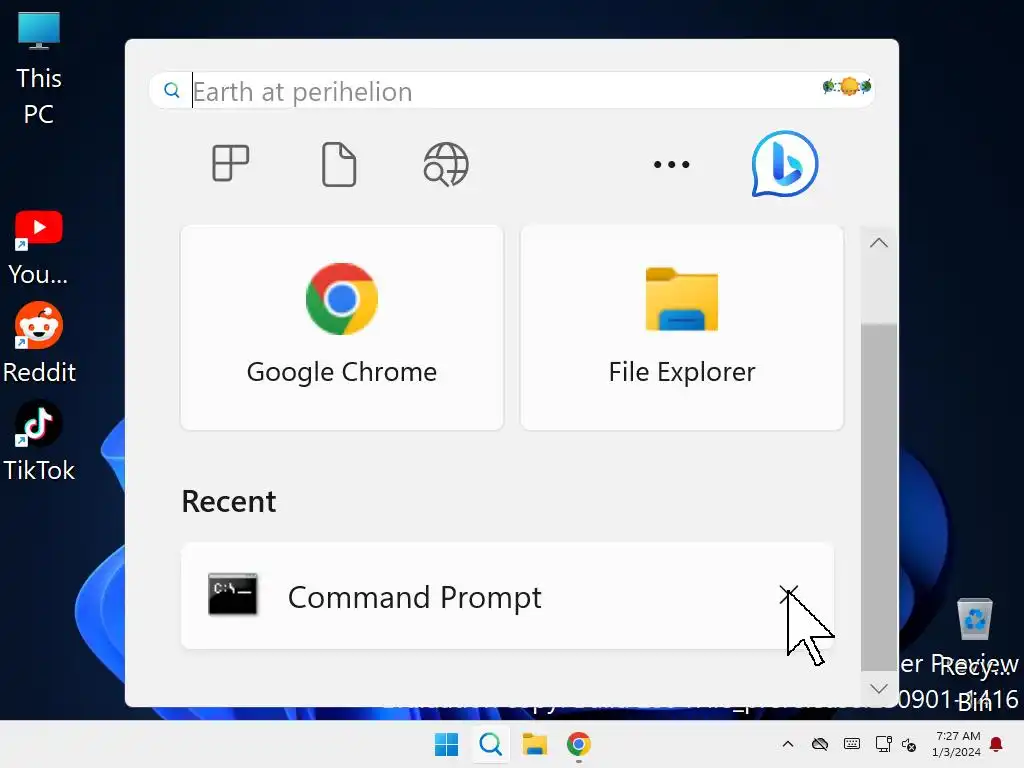Image resolution: width=1024 pixels, height=768 pixels.
Task: Select the TikTok desktop shortcut
Action: (x=39, y=441)
